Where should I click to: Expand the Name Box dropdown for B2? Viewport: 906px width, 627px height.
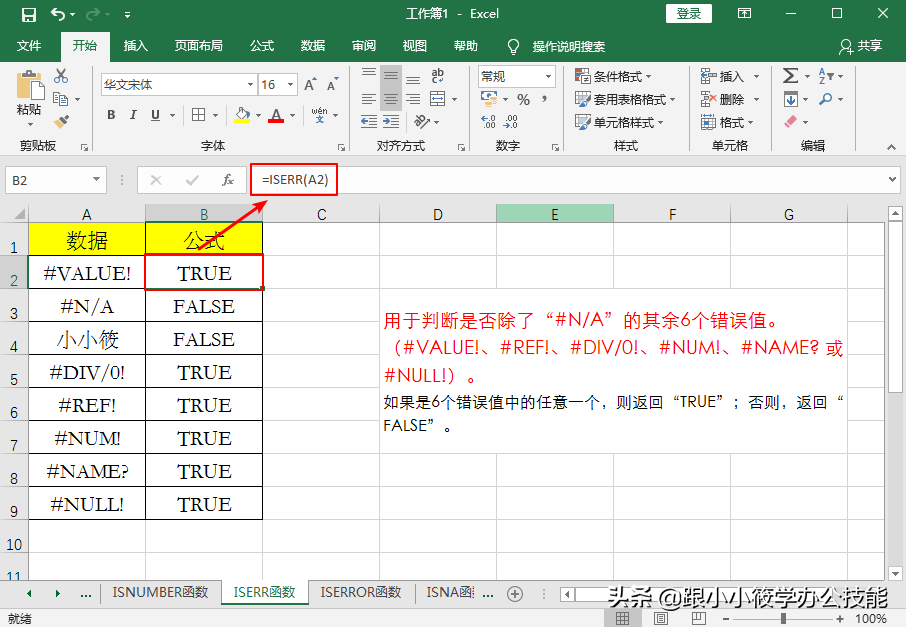coord(96,180)
